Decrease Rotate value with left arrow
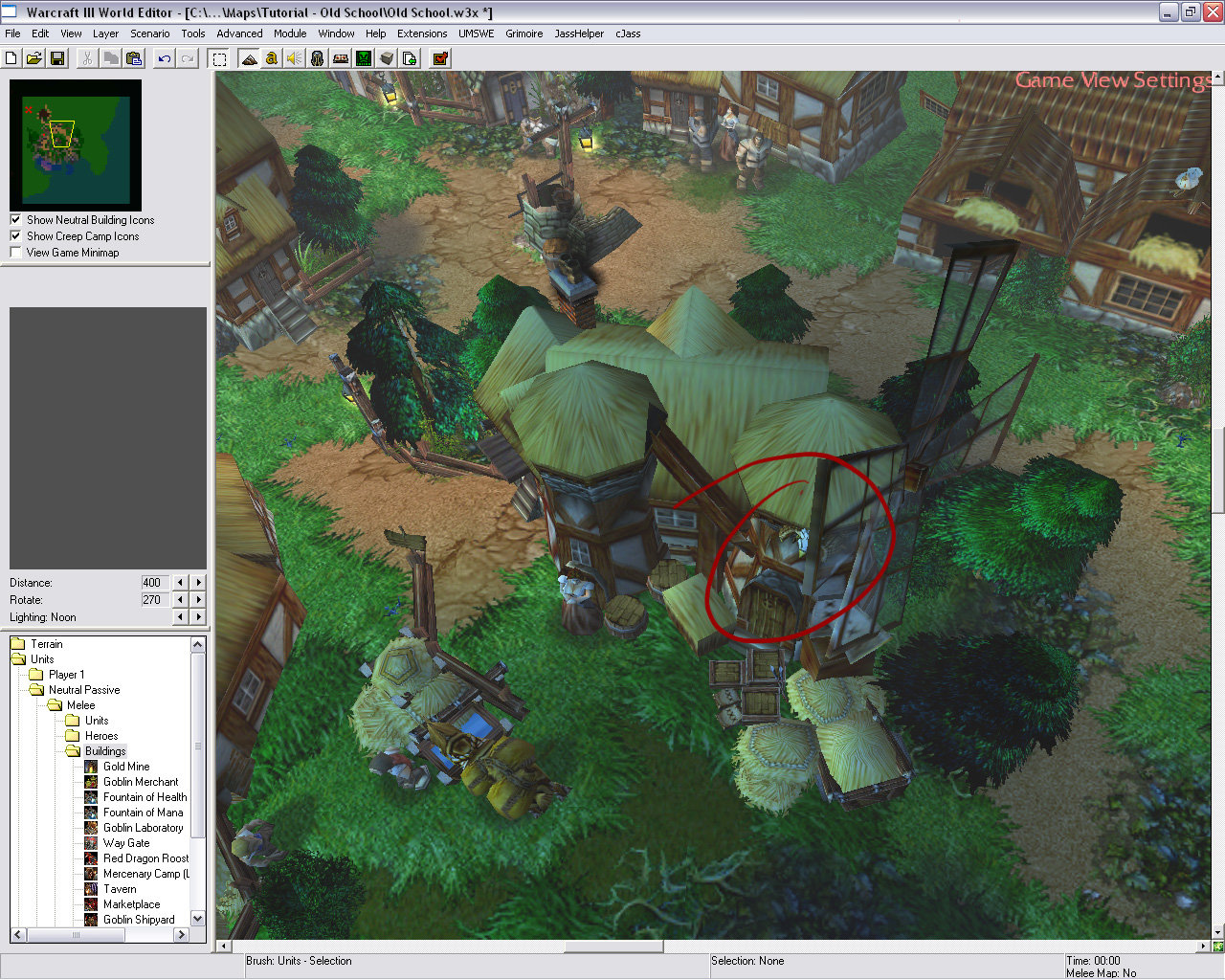This screenshot has height=980, width=1225. click(180, 600)
